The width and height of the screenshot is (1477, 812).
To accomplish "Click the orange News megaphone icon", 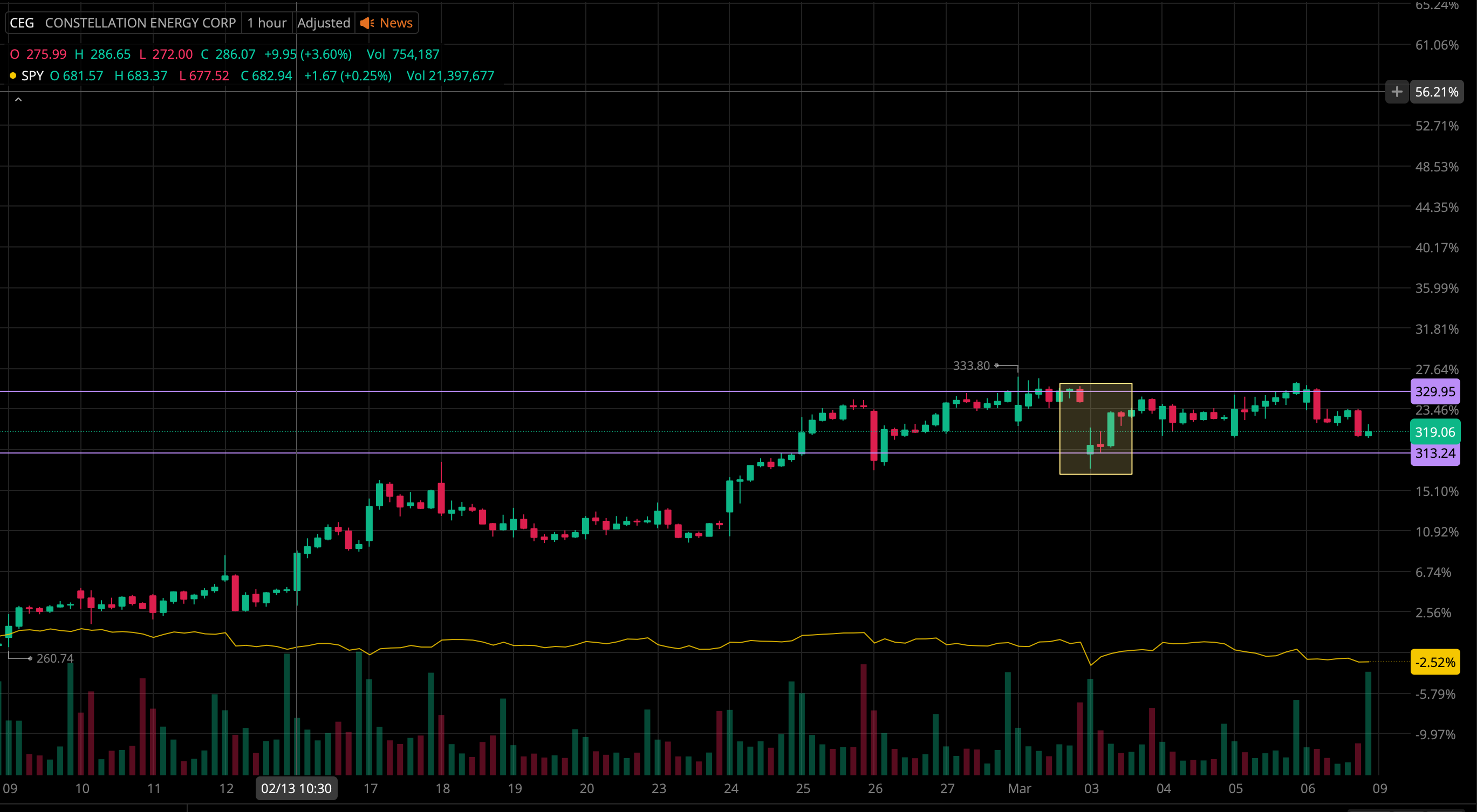I will pyautogui.click(x=367, y=23).
